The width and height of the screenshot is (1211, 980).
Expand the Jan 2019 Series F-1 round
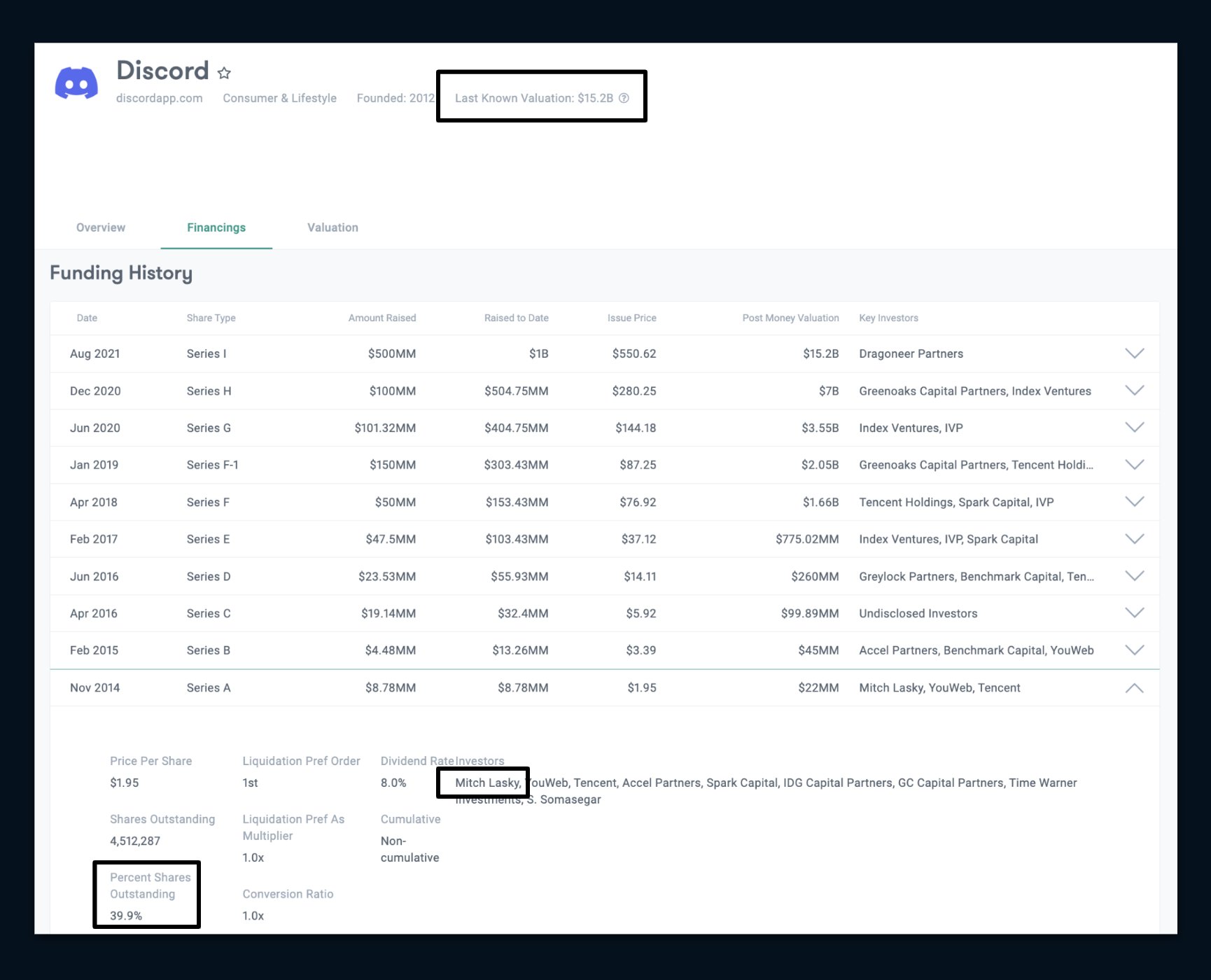1134,465
